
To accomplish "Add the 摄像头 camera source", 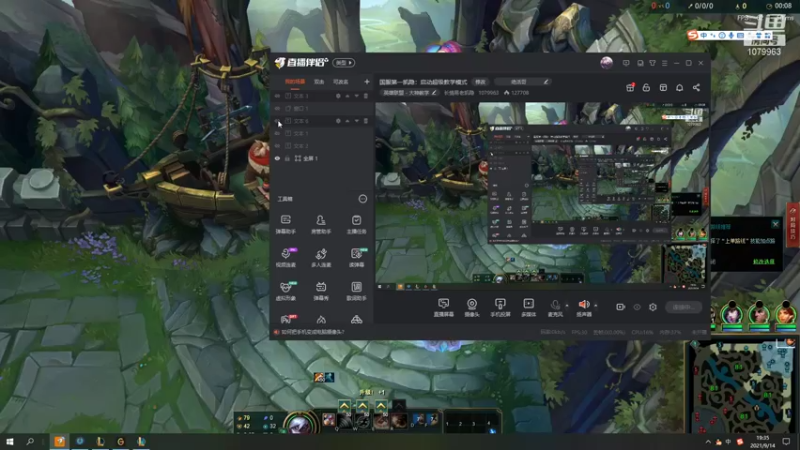I will (x=472, y=308).
